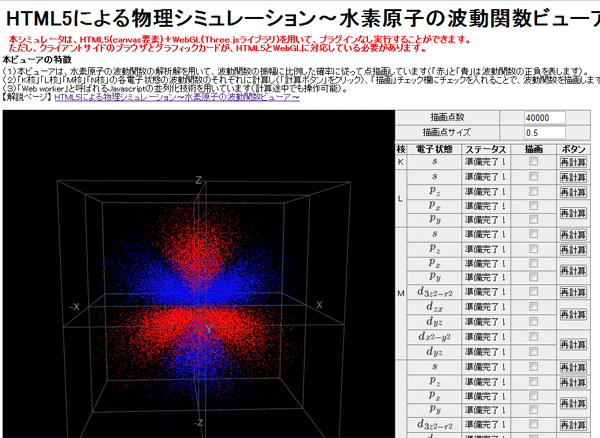Click the Z axis label at the top of the canvas
Image resolution: width=600 pixels, height=438 pixels.
tap(199, 180)
